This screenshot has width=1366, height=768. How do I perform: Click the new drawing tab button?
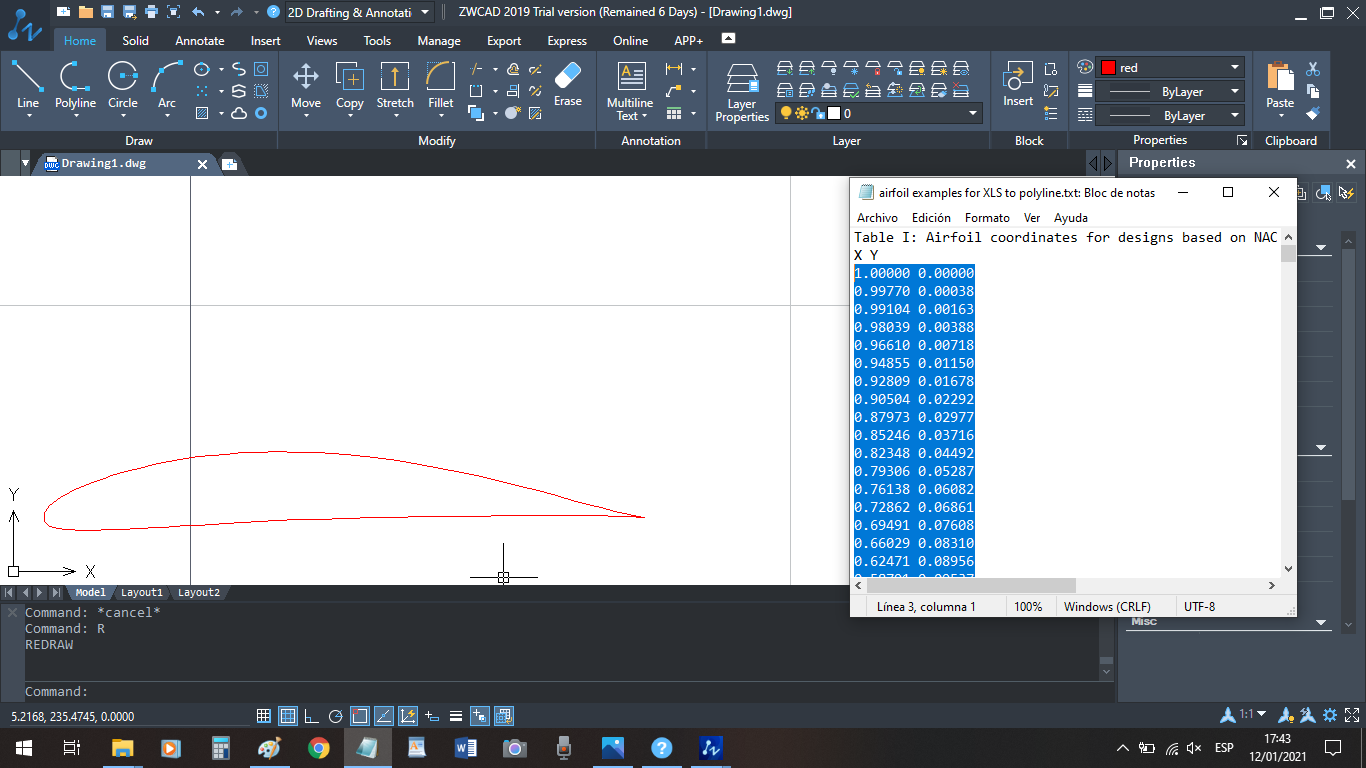tap(229, 164)
